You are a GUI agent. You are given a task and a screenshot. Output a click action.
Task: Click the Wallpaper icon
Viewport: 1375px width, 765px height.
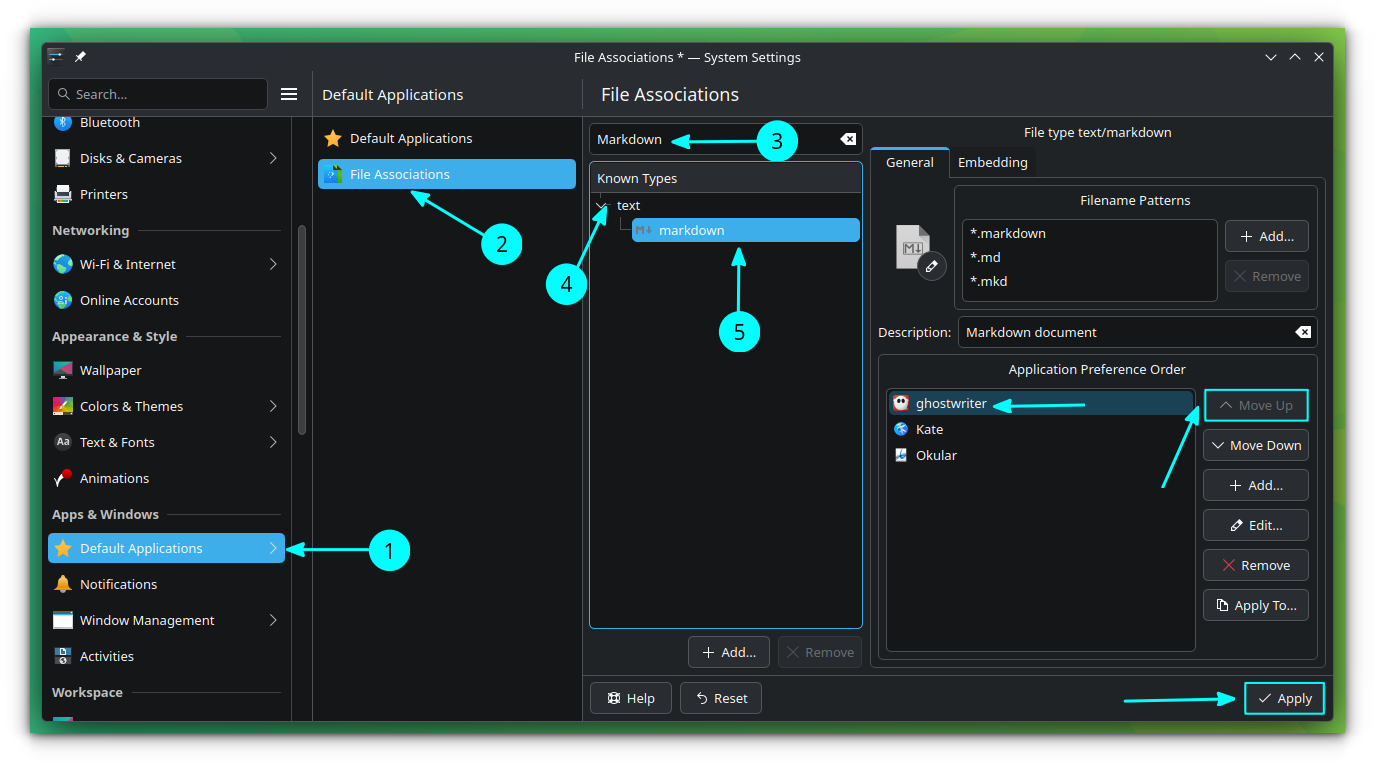(x=63, y=370)
